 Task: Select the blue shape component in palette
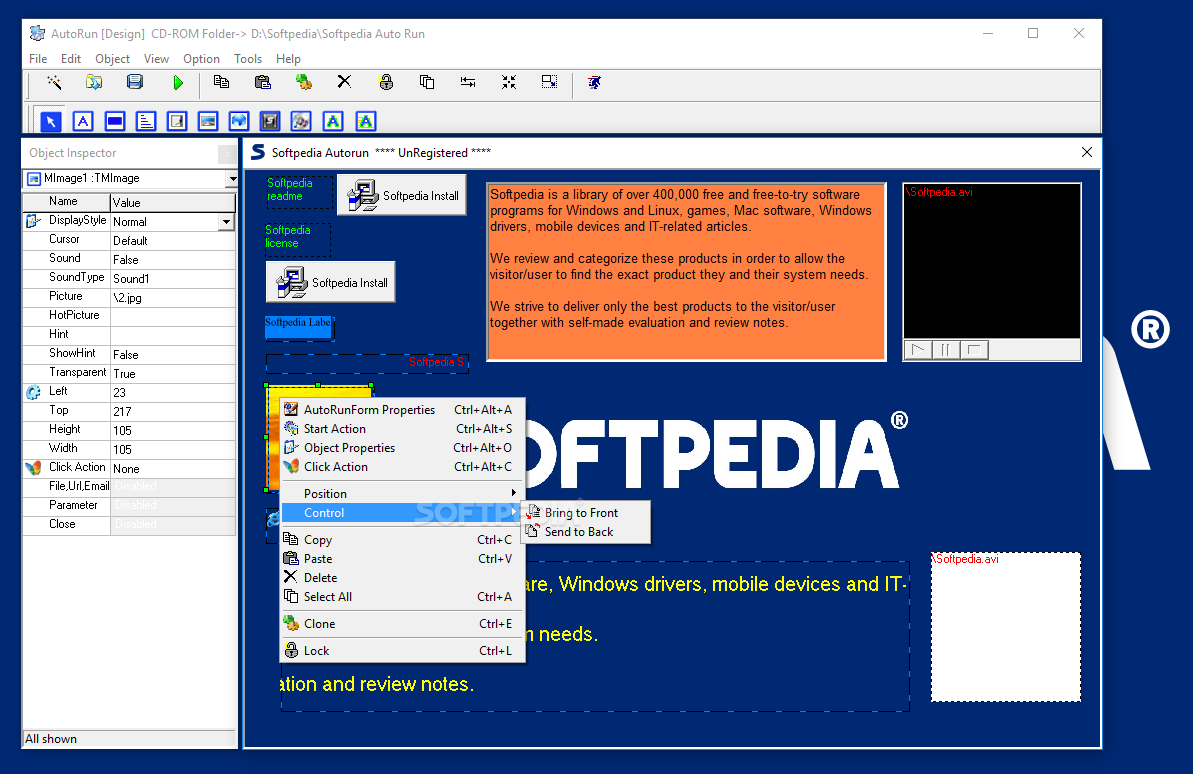239,121
